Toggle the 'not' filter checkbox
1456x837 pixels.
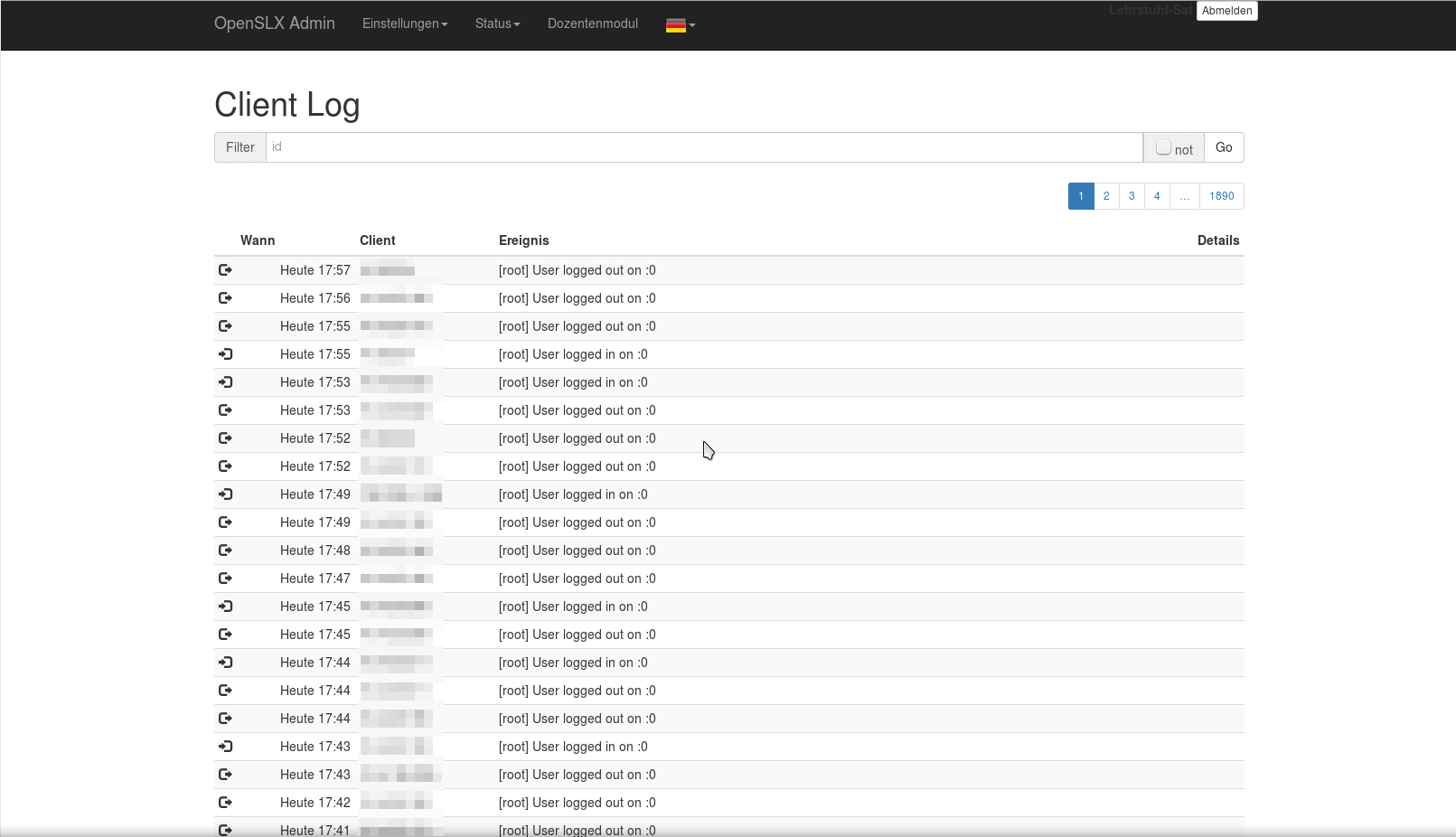click(1163, 147)
